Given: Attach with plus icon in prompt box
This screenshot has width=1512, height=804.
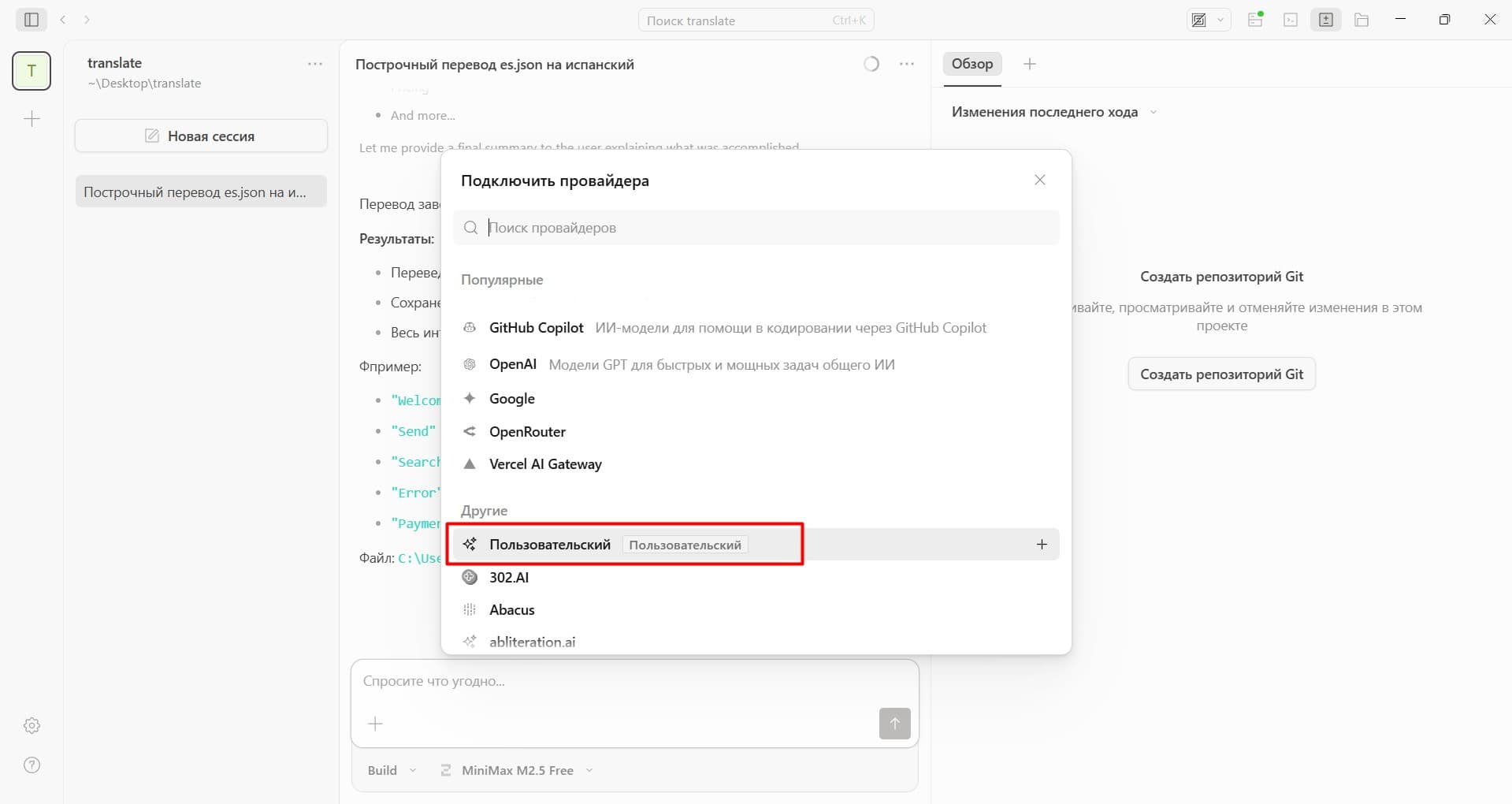Looking at the screenshot, I should point(376,724).
